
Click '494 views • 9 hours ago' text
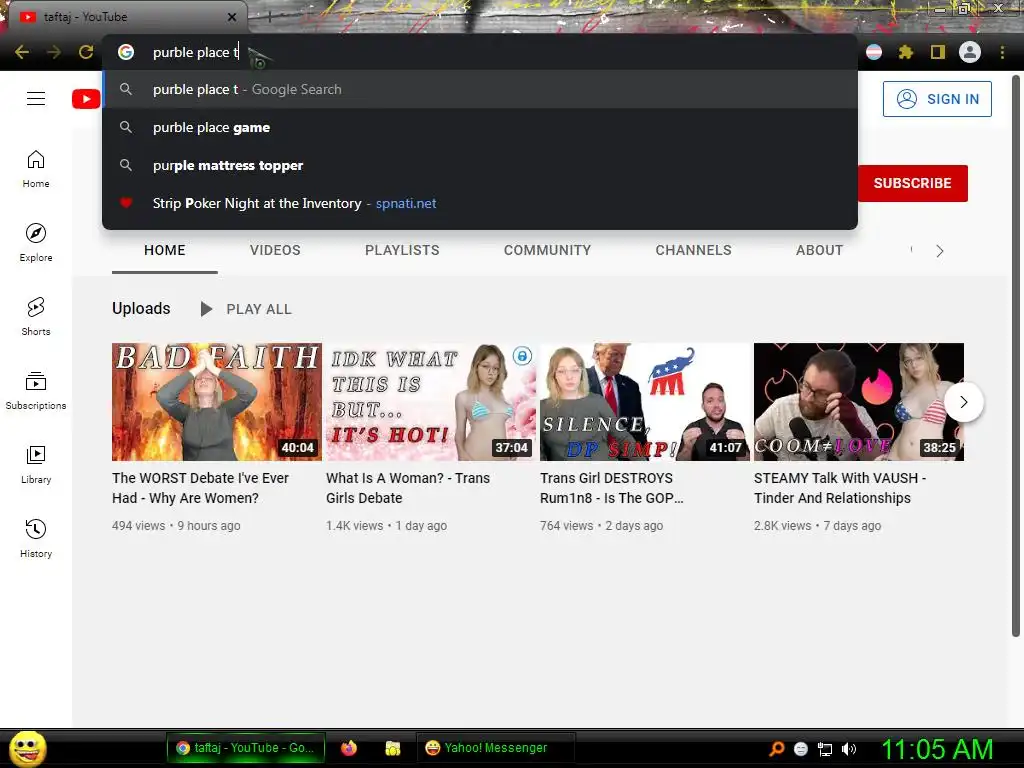click(176, 526)
